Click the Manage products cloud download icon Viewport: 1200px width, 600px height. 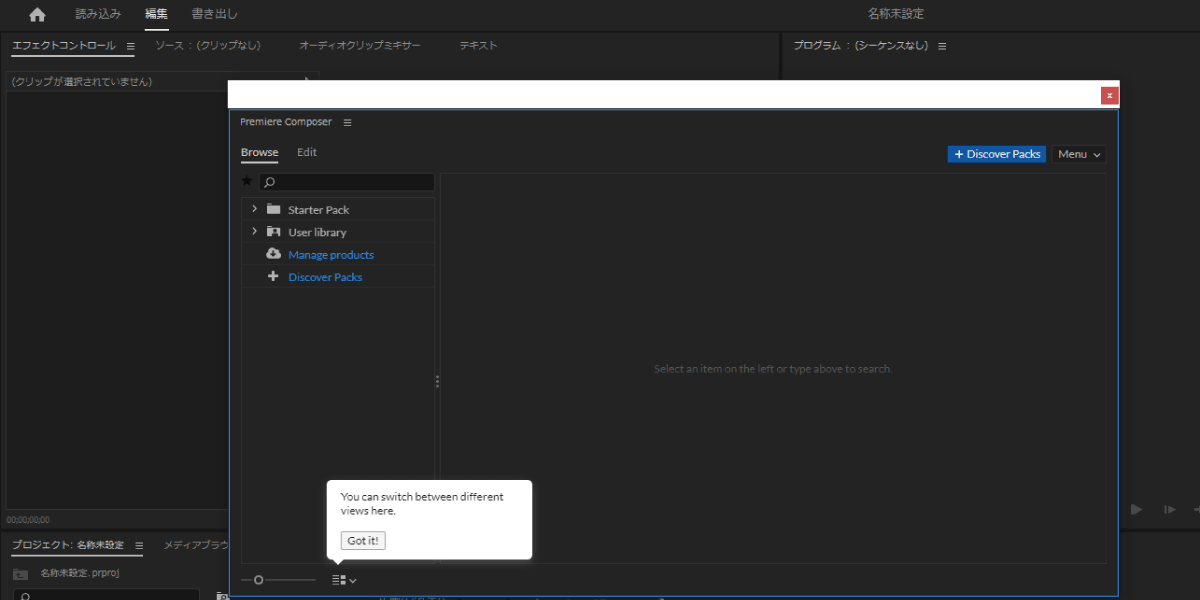click(273, 254)
